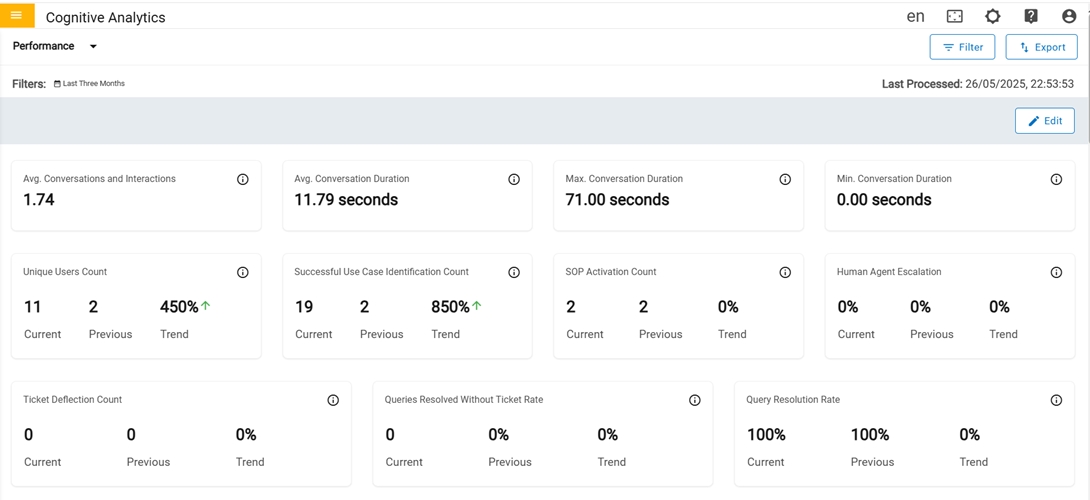Open the hamburger navigation menu
Image resolution: width=1090 pixels, height=500 pixels.
point(17,16)
